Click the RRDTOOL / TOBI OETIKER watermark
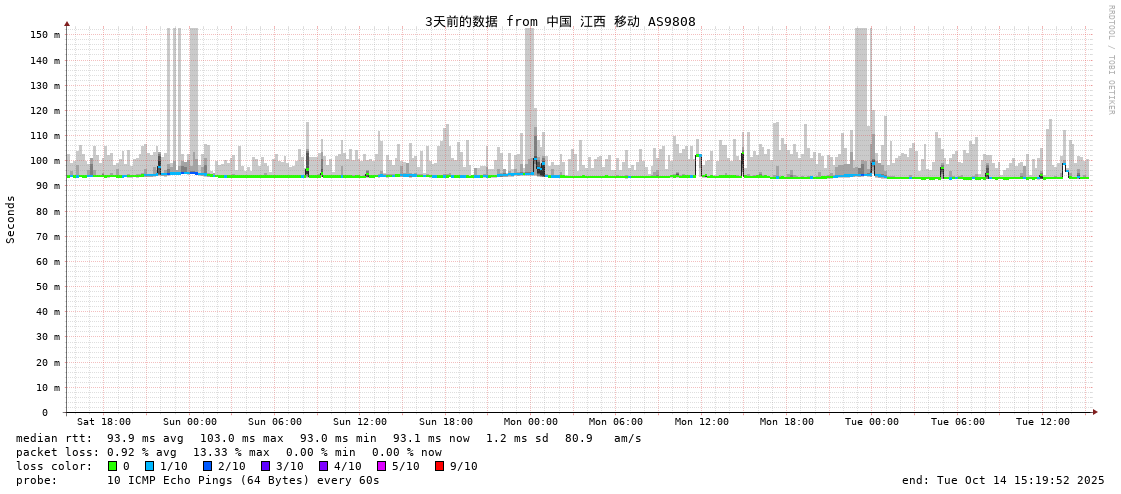The width and height of the screenshot is (1121, 494). click(x=1110, y=60)
